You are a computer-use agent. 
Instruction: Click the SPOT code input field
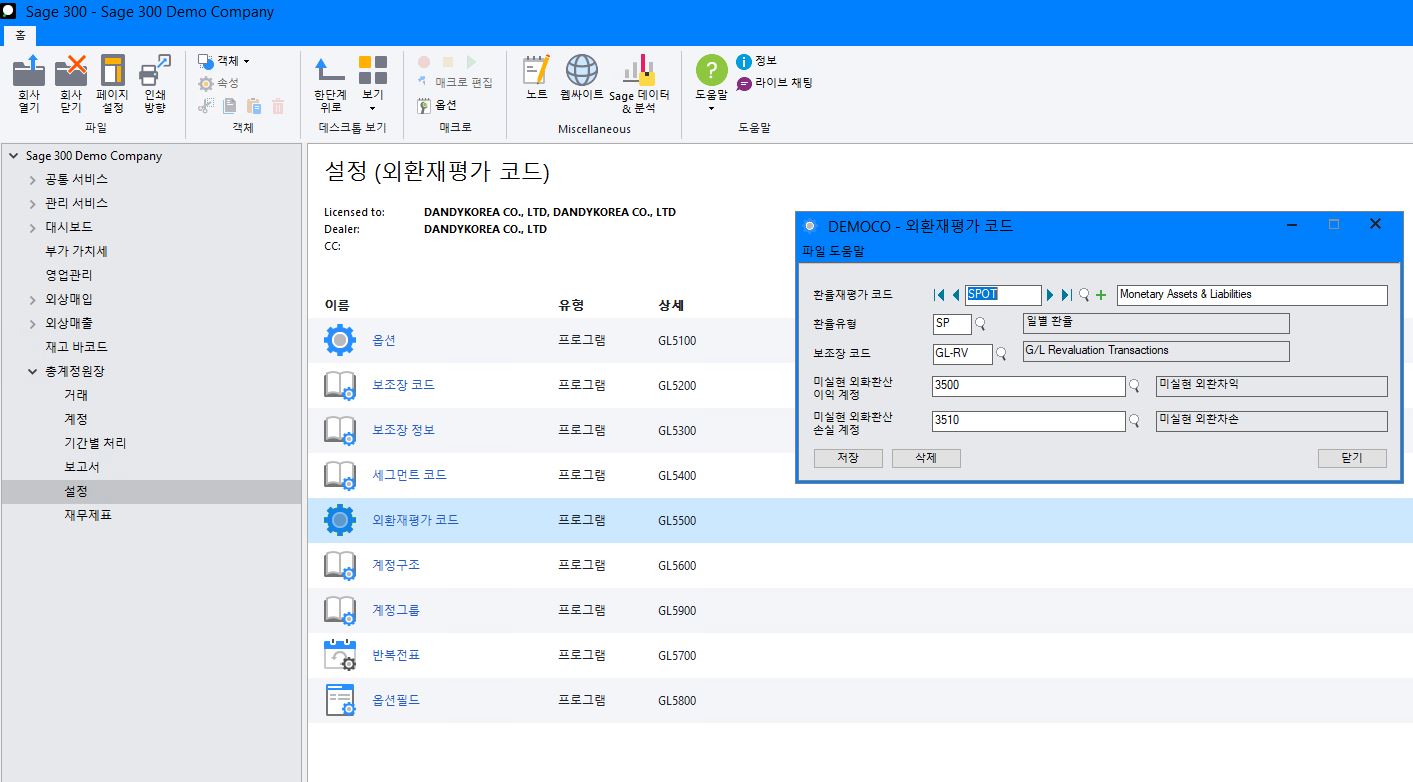point(1003,295)
